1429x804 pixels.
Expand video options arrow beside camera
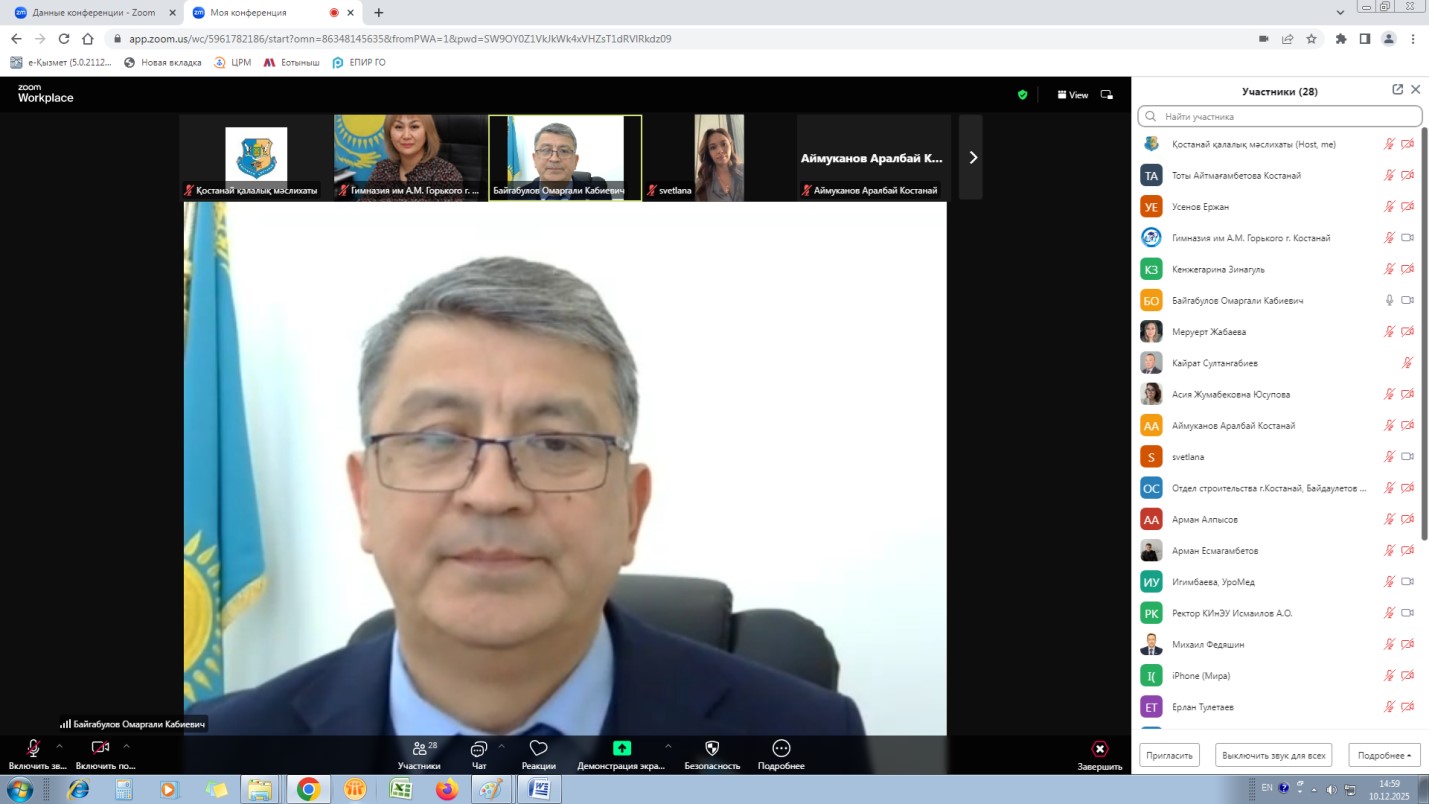point(126,746)
